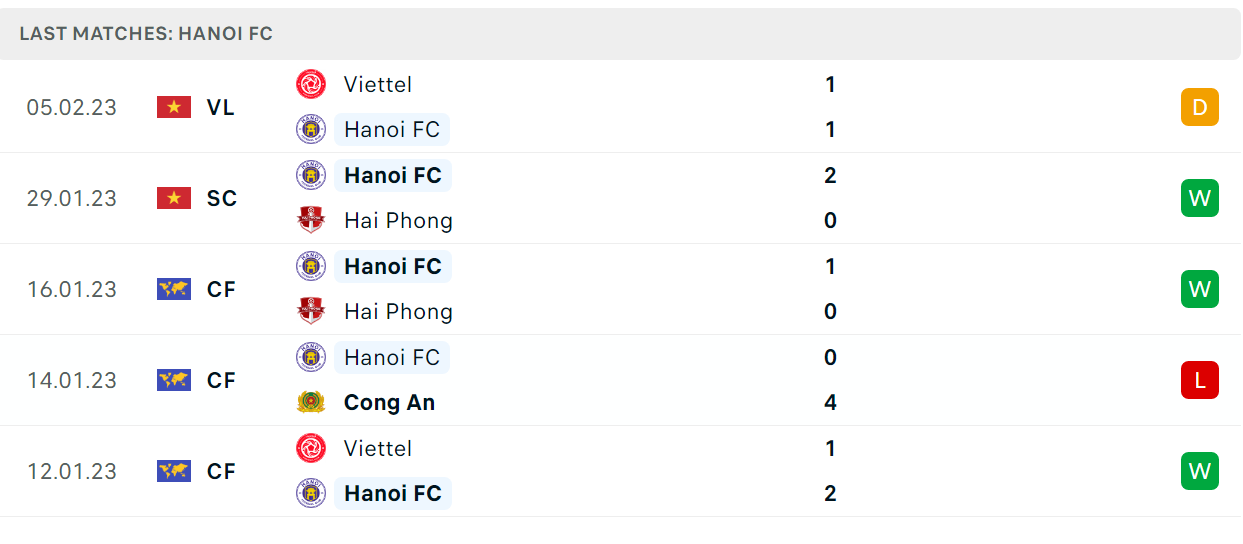Click Viettel logo in 05.02.23 match

coord(311,84)
